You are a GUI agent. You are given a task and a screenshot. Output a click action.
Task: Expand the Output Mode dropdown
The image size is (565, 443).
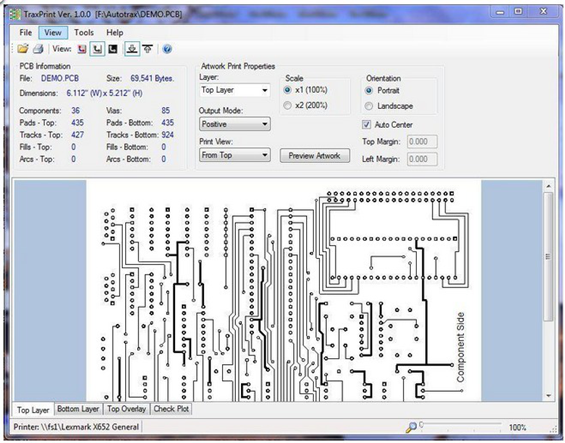coord(235,124)
